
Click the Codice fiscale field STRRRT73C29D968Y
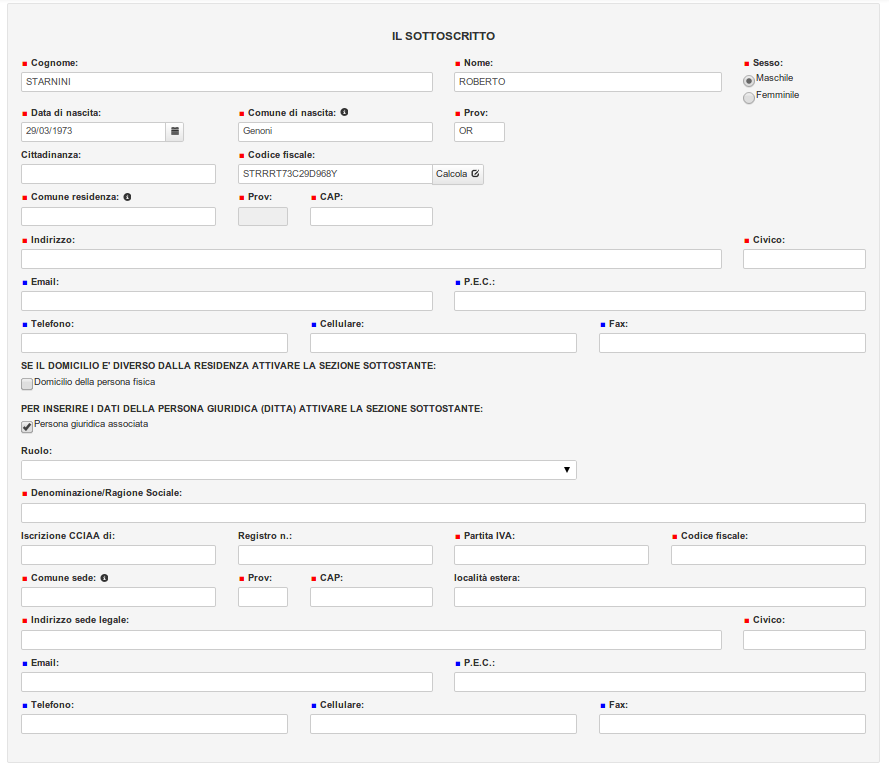[335, 174]
